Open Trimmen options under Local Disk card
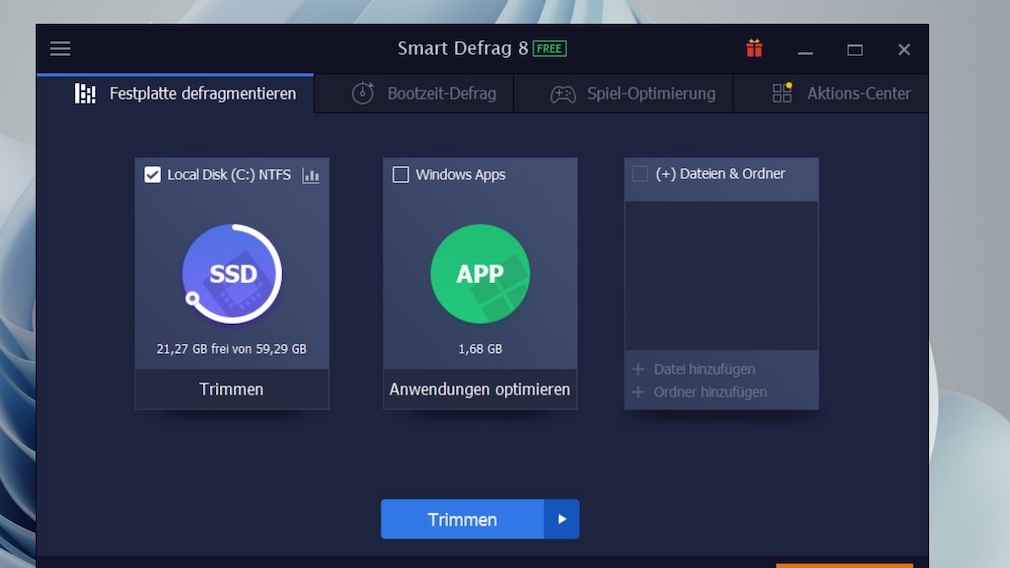This screenshot has width=1010, height=568. point(231,389)
